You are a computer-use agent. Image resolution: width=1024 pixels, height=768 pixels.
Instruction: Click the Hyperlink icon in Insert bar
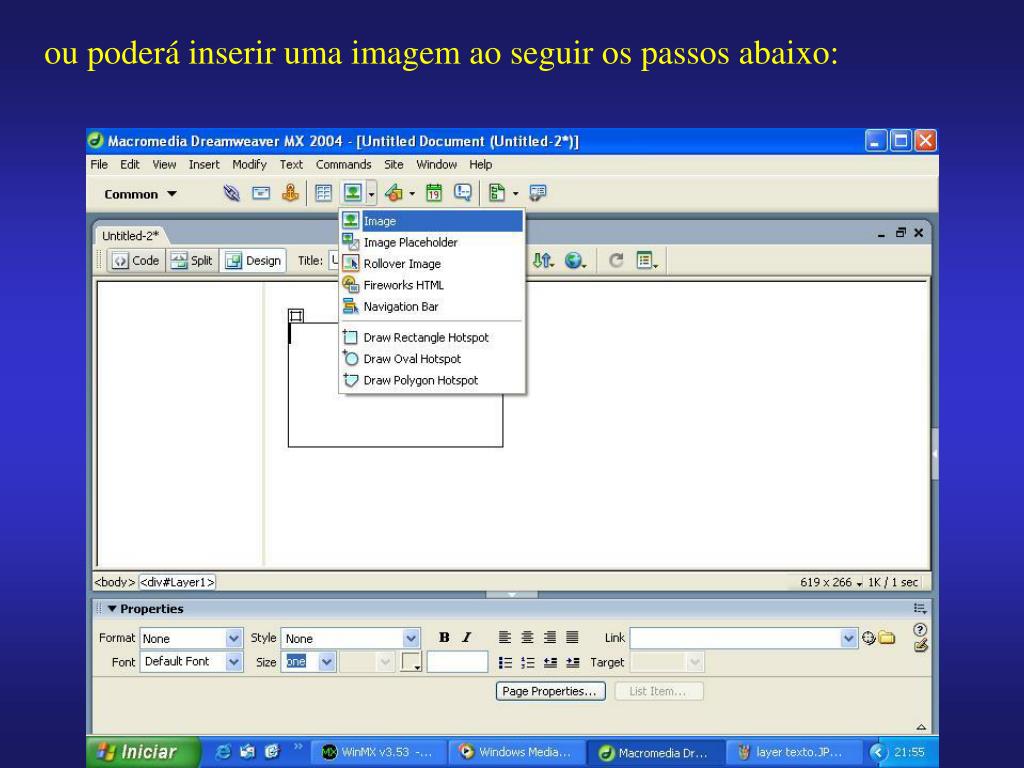pos(231,193)
